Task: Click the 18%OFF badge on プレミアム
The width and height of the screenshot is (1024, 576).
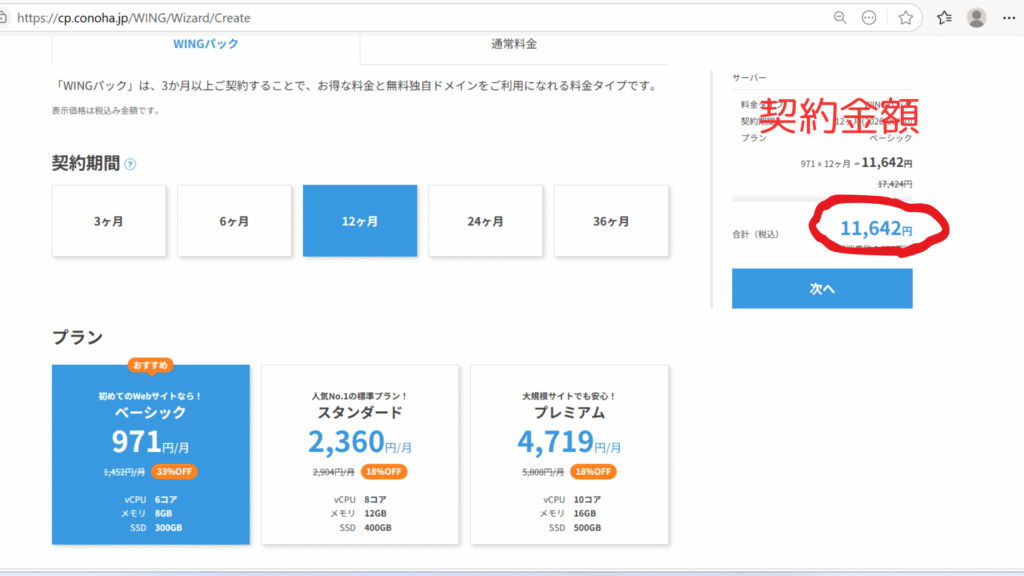Action: (x=593, y=472)
